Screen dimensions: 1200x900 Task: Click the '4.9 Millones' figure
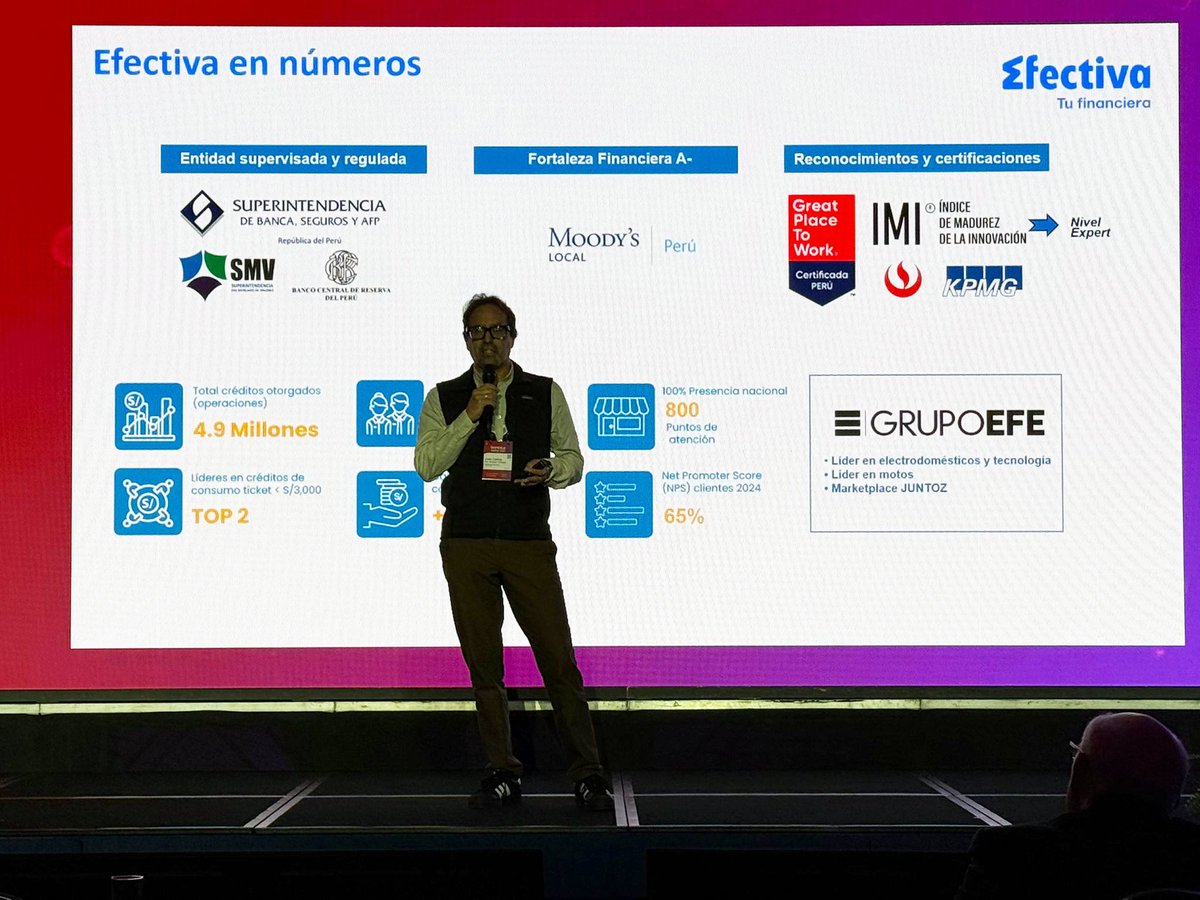[x=256, y=431]
